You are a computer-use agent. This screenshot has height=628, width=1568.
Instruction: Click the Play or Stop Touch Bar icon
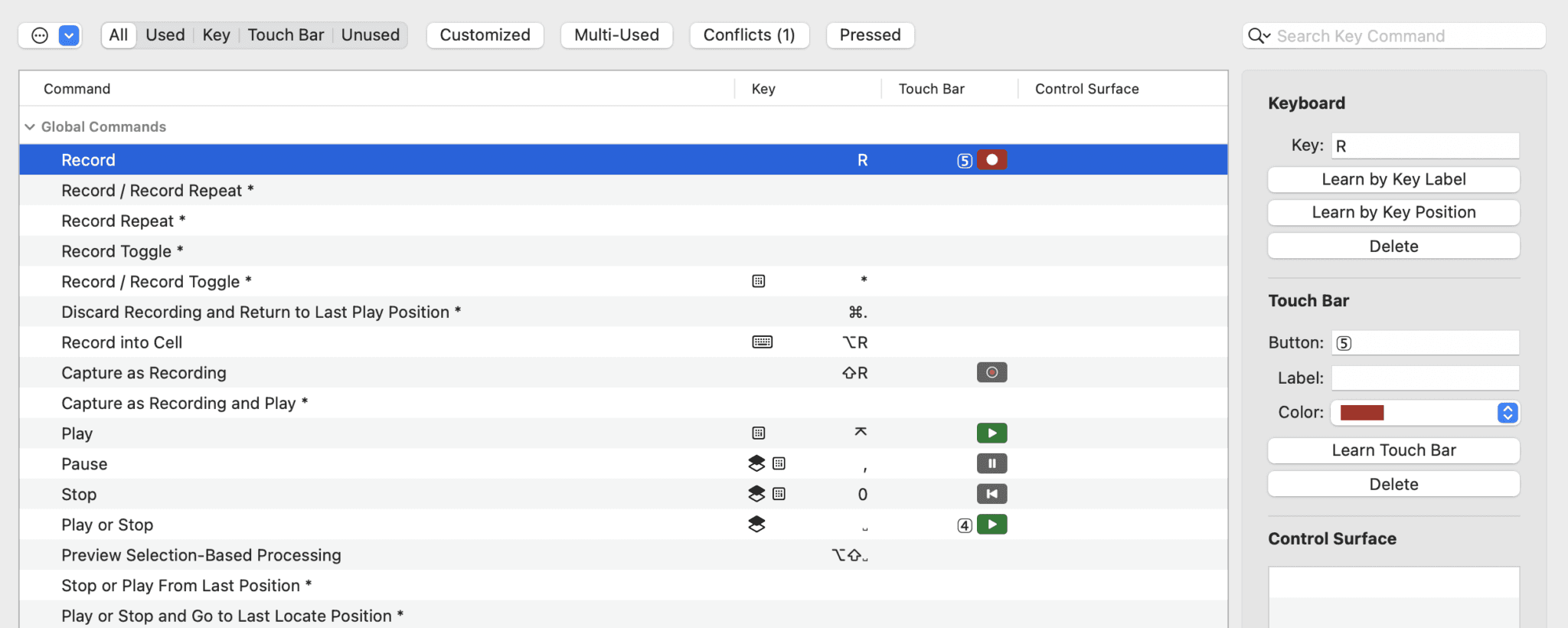tap(991, 525)
